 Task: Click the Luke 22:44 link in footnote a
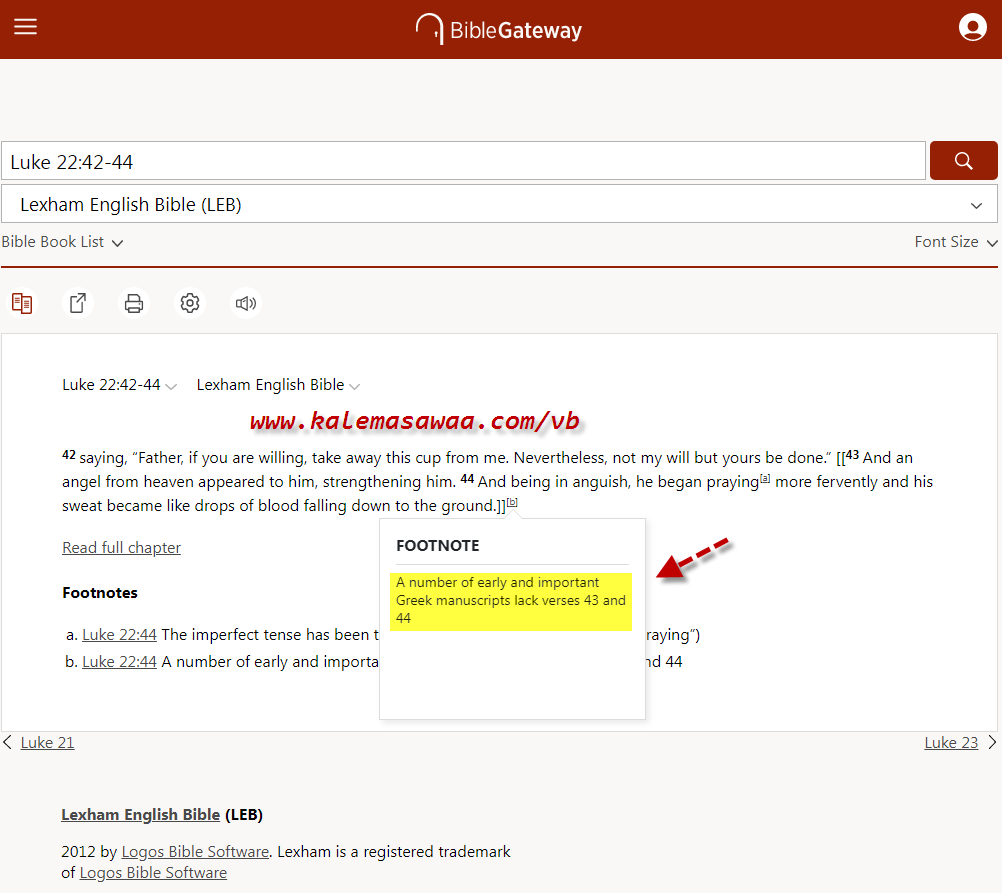pos(119,634)
